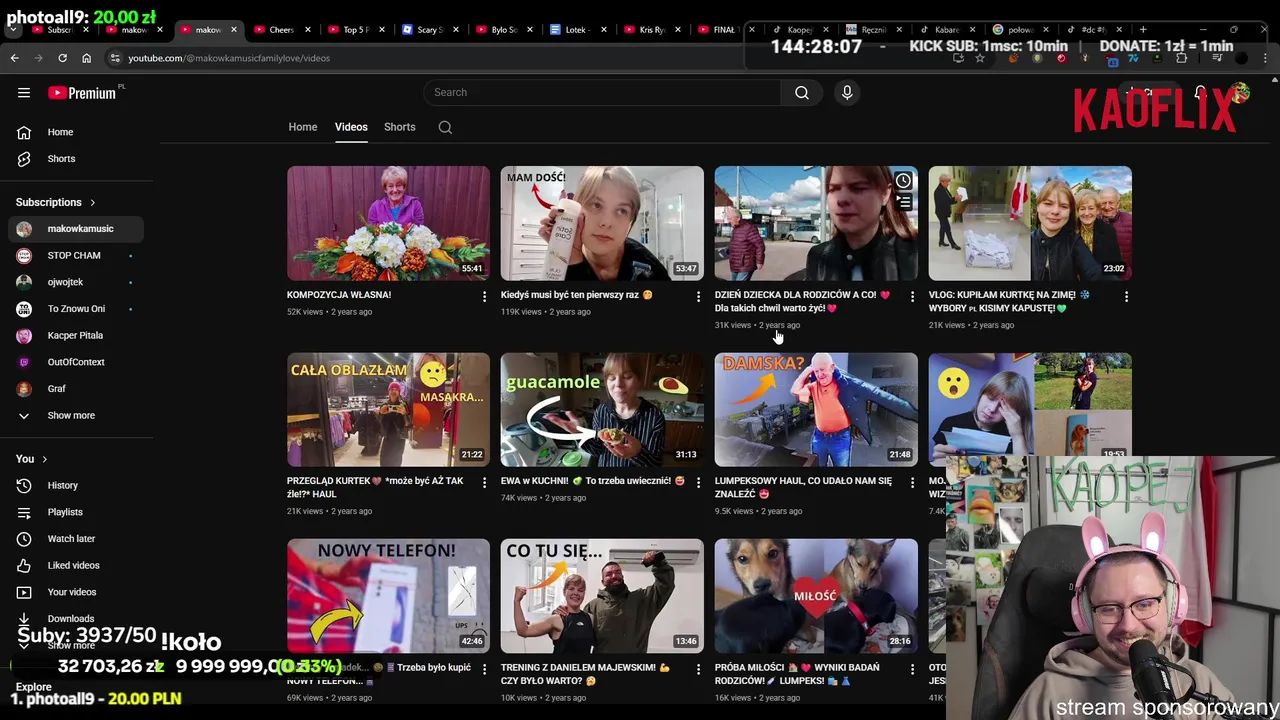This screenshot has width=1280, height=720.
Task: Open Kacper Pitala subscription
Action: (x=76, y=336)
